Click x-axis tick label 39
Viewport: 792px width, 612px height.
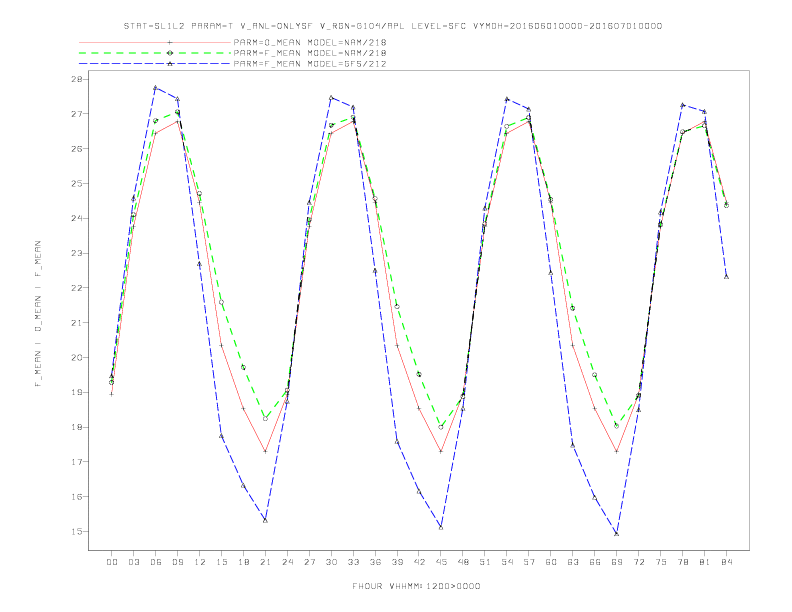398,562
